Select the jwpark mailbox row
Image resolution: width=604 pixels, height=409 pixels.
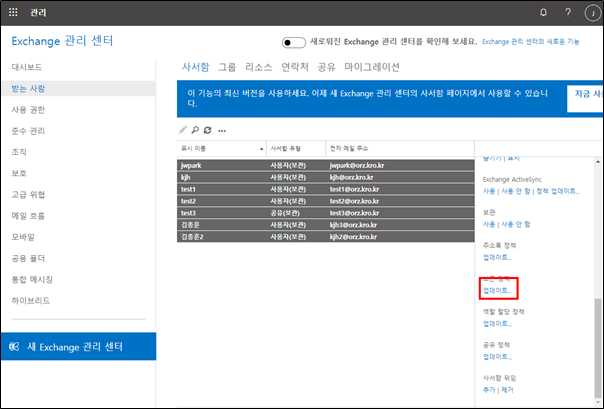[325, 165]
